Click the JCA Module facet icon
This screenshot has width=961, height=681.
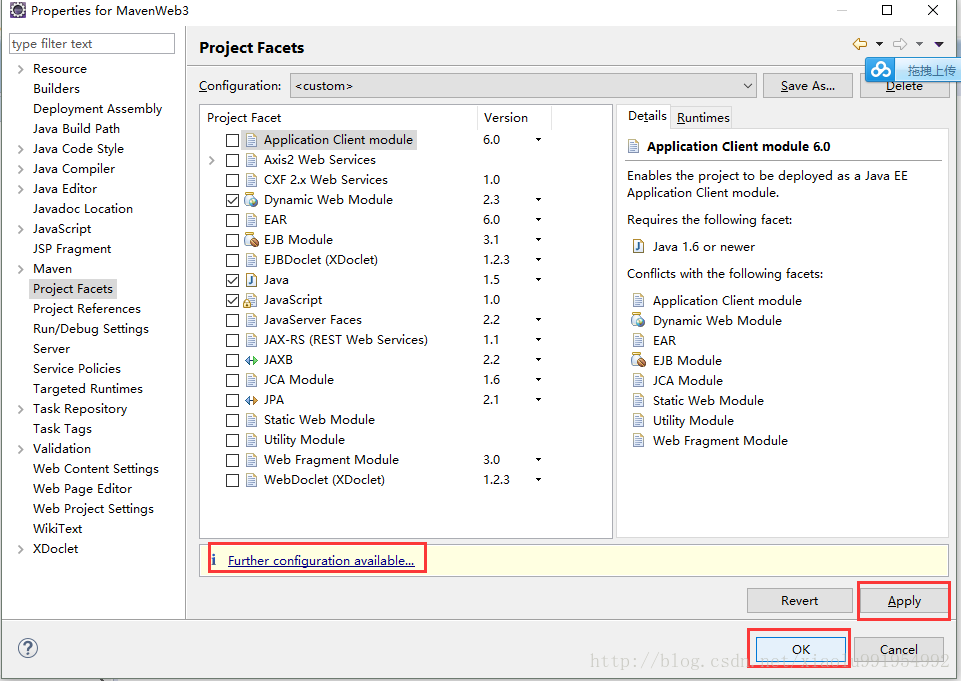[x=251, y=380]
